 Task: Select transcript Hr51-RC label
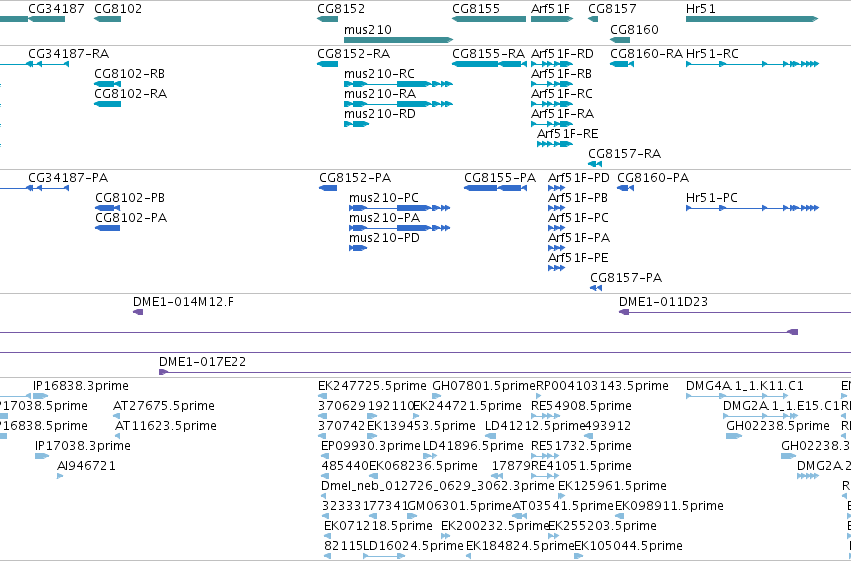[712, 54]
